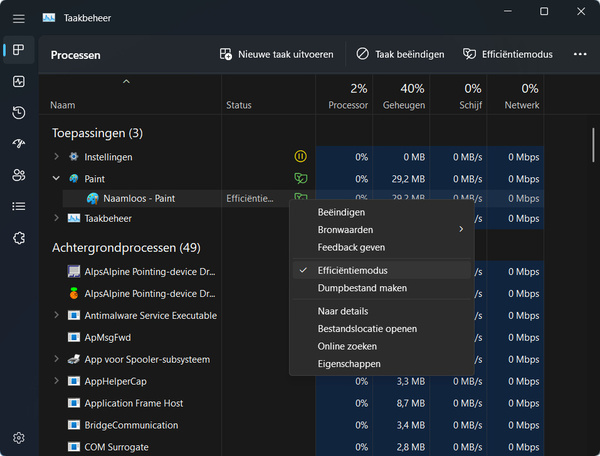
Task: Expand the Instellingen process group
Action: pos(56,156)
